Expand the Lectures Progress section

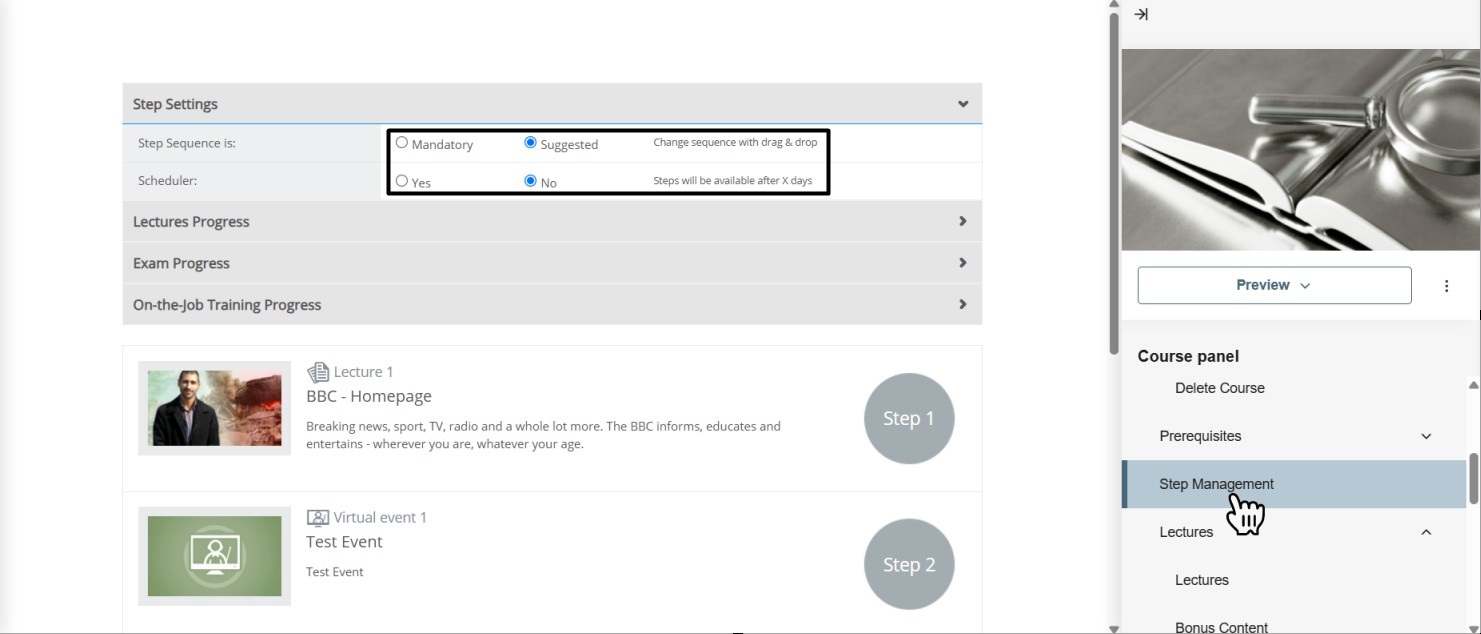pyautogui.click(x=962, y=222)
